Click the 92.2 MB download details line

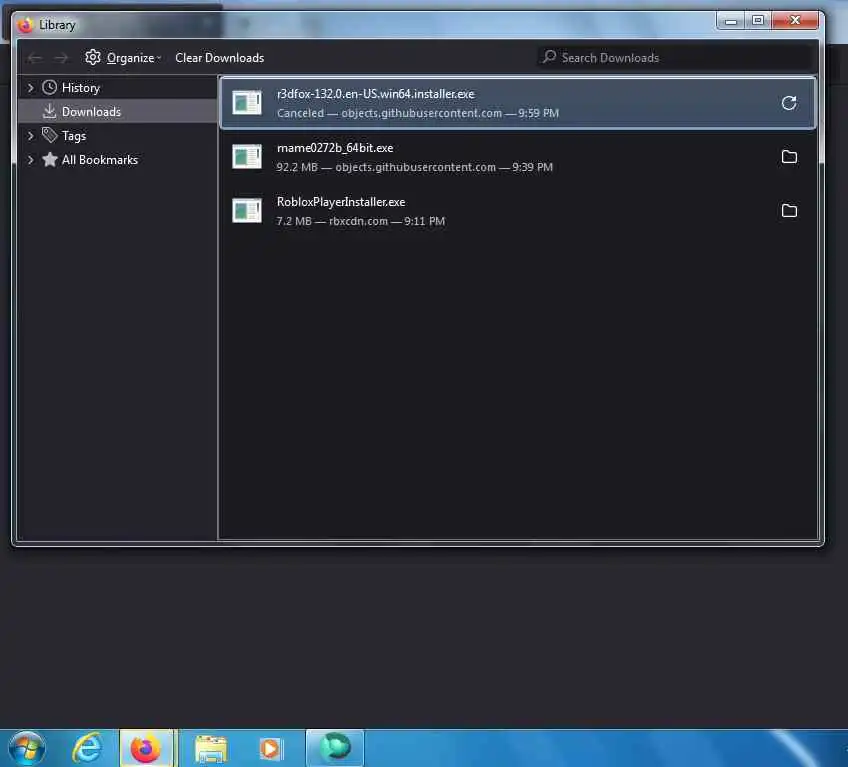414,167
